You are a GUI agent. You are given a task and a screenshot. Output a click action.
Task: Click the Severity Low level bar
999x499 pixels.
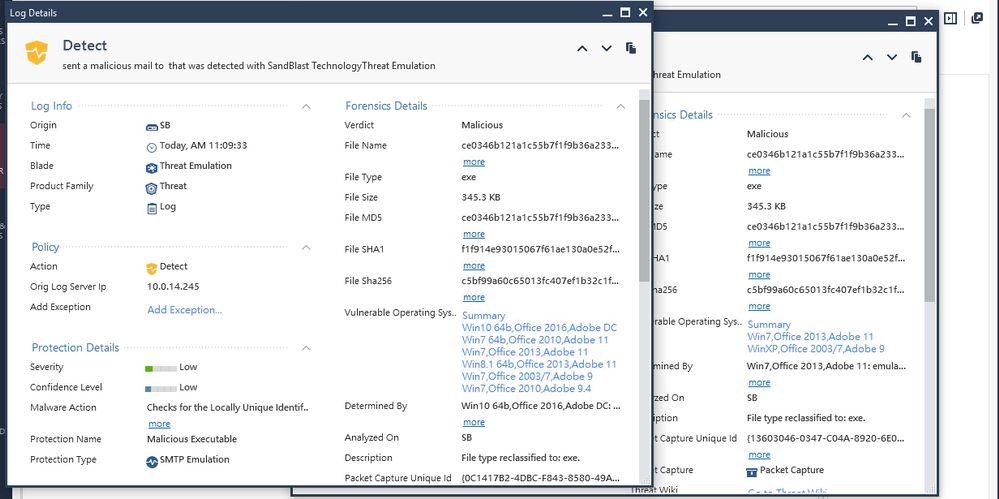click(161, 368)
